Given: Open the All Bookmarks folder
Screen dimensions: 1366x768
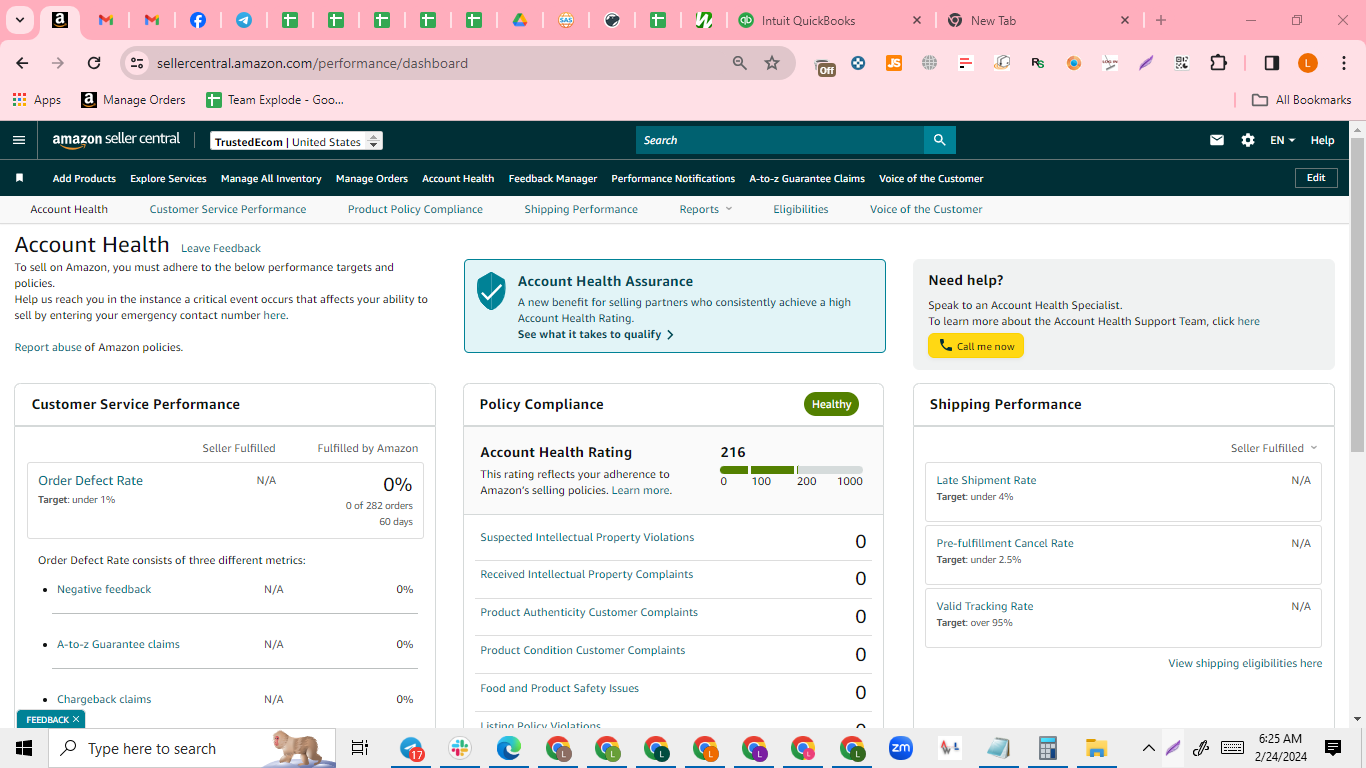Looking at the screenshot, I should pos(1302,100).
